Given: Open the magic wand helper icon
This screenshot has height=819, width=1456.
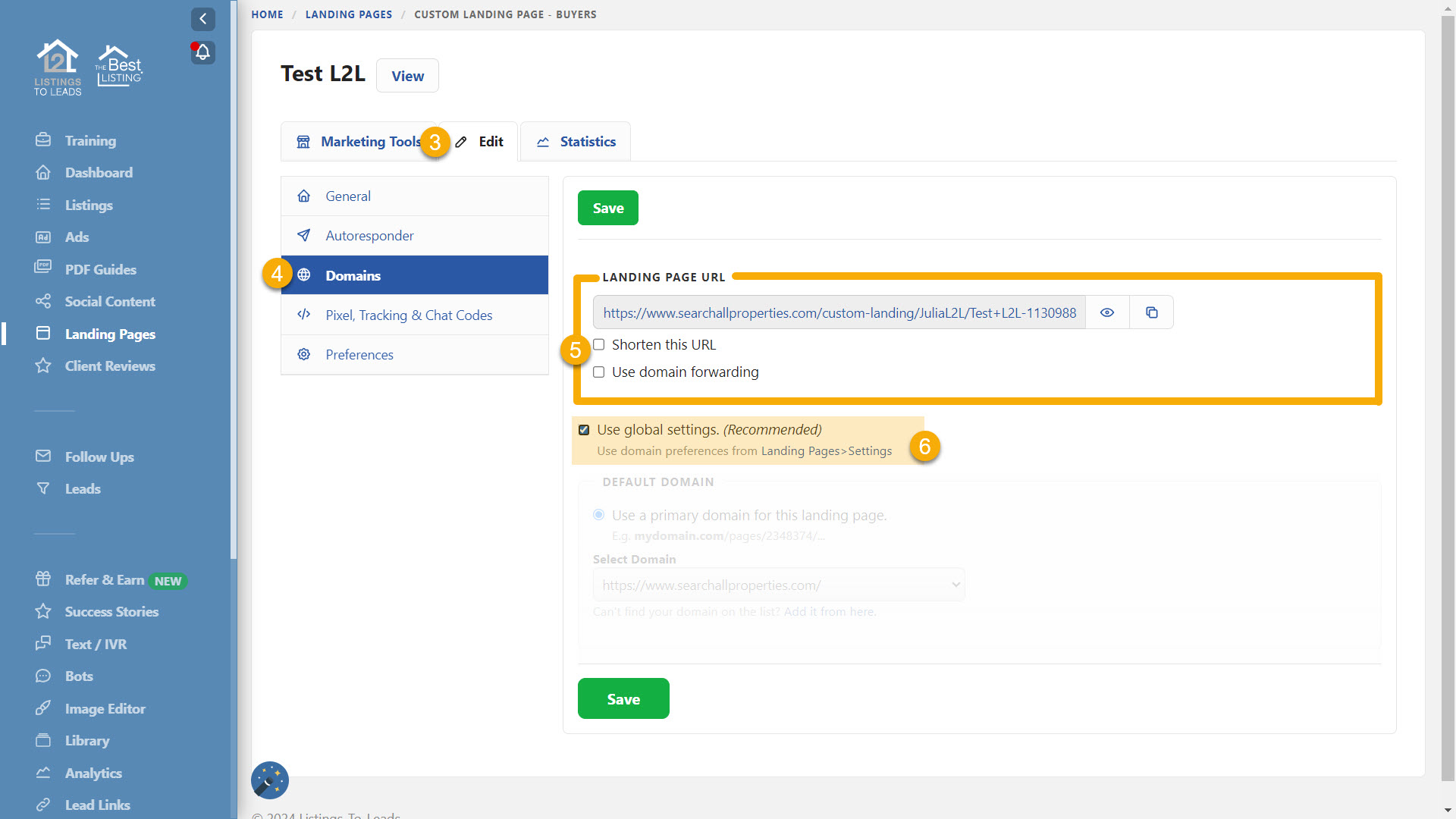Looking at the screenshot, I should click(270, 780).
